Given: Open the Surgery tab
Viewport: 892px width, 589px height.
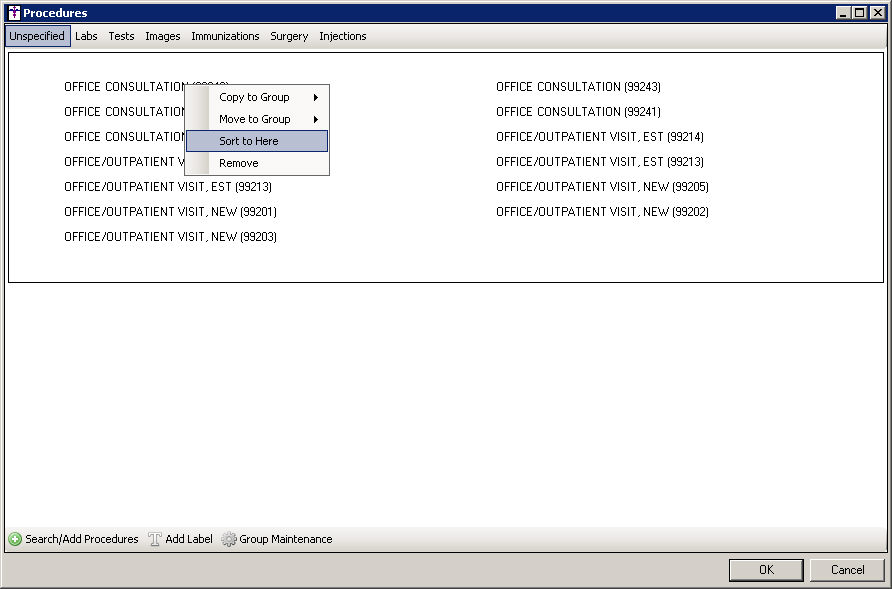Looking at the screenshot, I should (x=289, y=36).
